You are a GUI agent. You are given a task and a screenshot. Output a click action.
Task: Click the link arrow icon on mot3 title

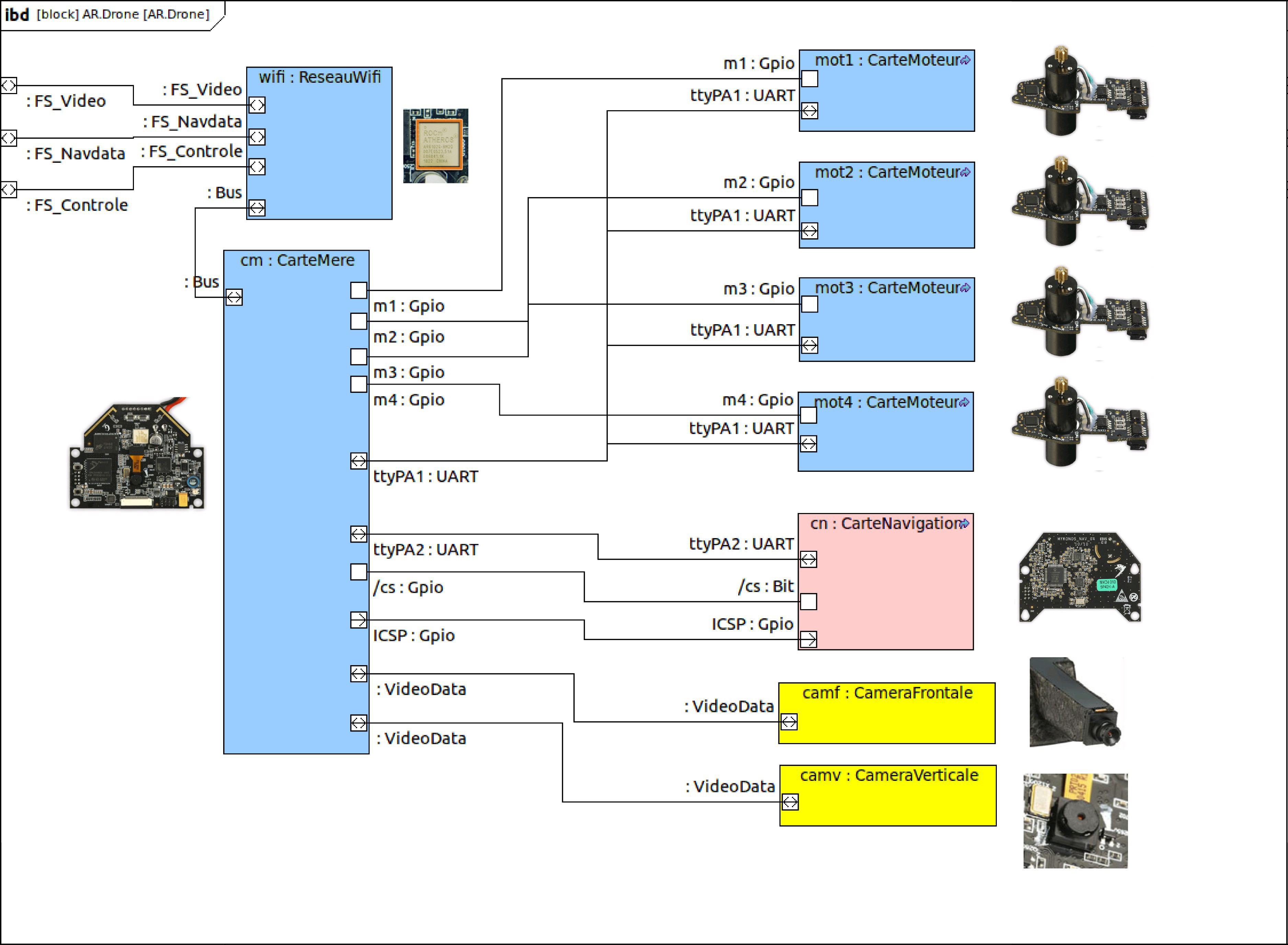pos(966,288)
